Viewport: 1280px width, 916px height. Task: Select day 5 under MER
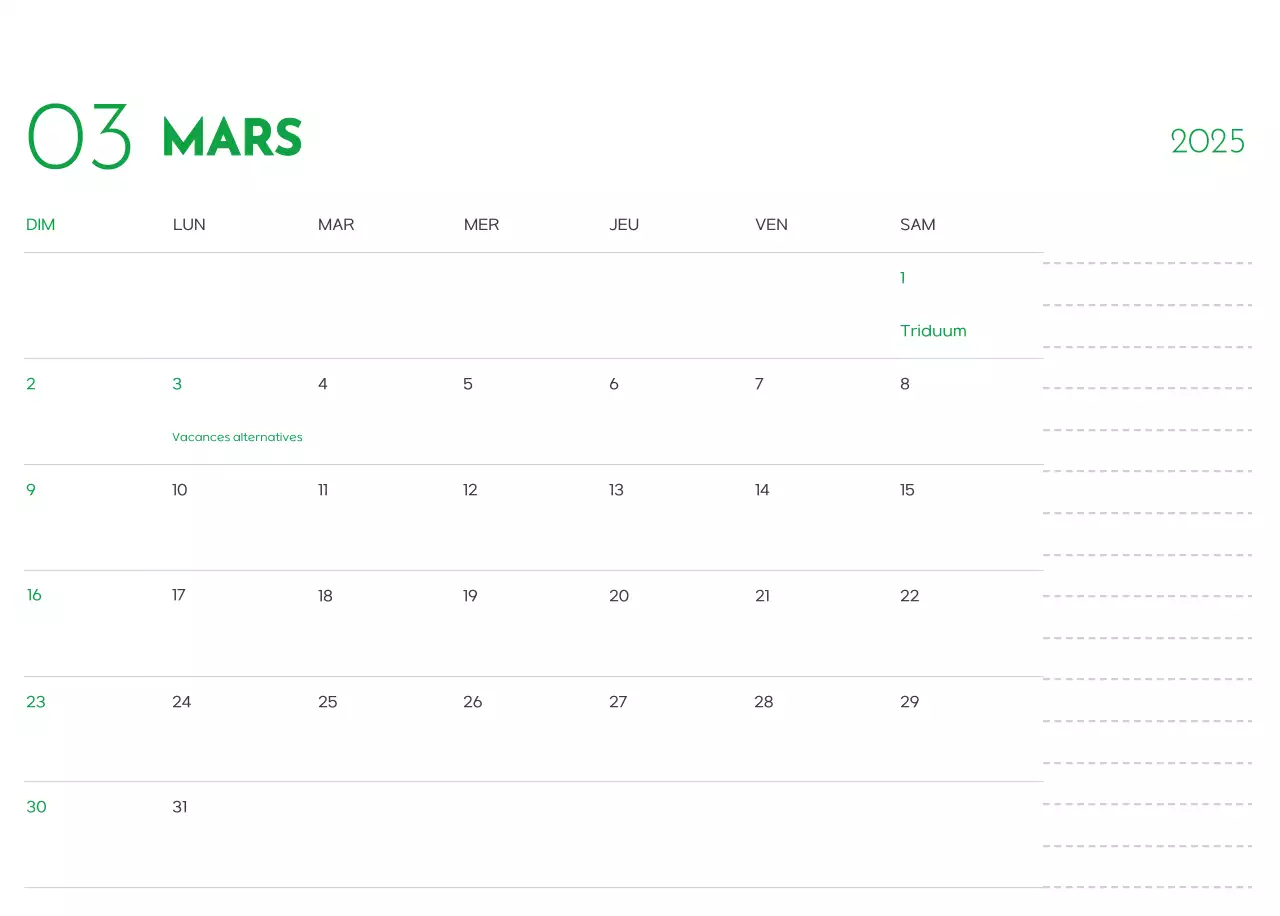coord(468,384)
